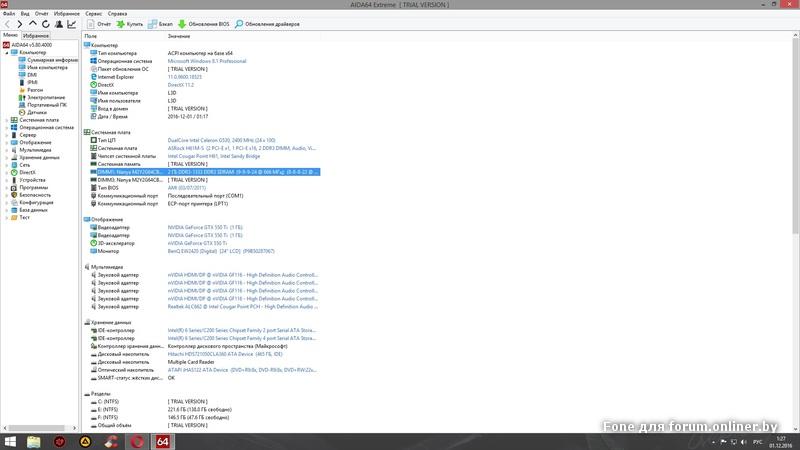The width and height of the screenshot is (800, 450).
Task: Open the ASRock H61M-S motherboard link
Action: point(242,148)
